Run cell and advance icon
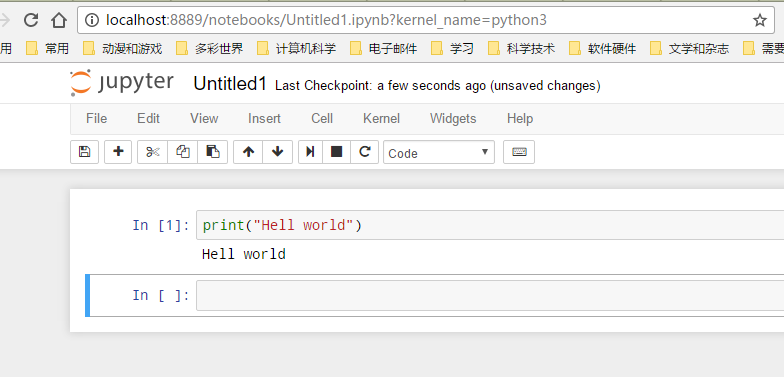The height and width of the screenshot is (377, 784). coord(310,152)
